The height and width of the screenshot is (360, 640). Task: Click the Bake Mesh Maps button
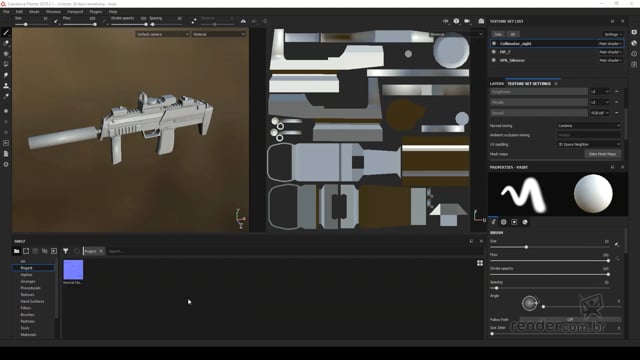tap(602, 154)
